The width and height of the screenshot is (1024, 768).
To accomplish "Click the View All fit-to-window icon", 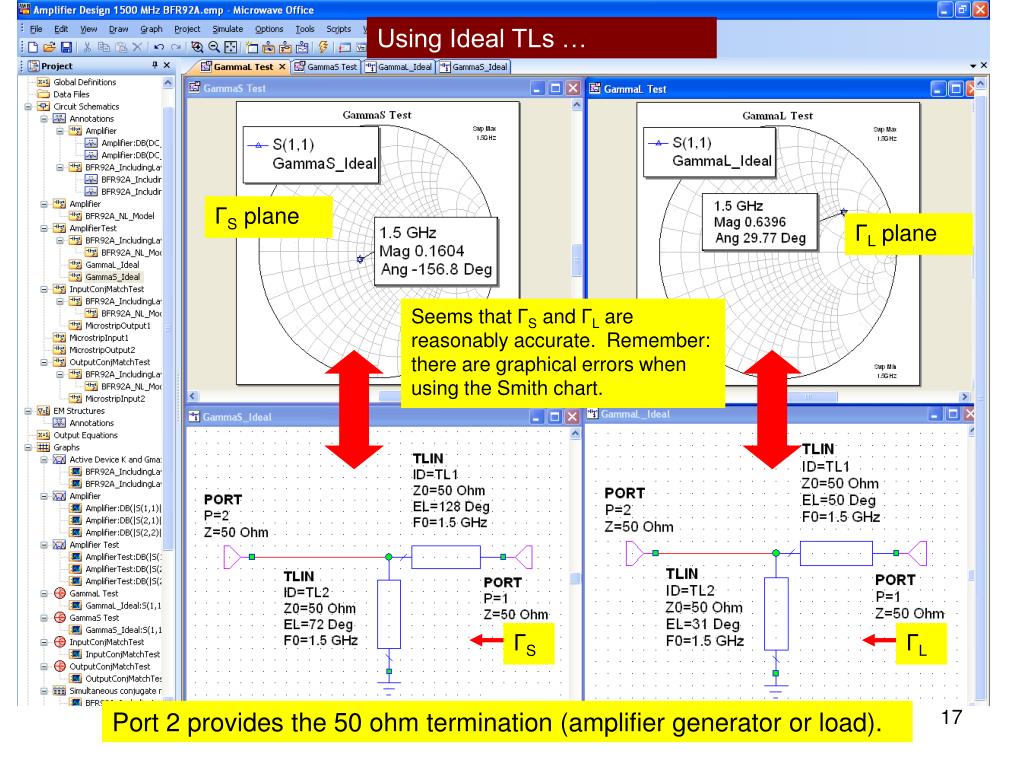I will (x=231, y=47).
